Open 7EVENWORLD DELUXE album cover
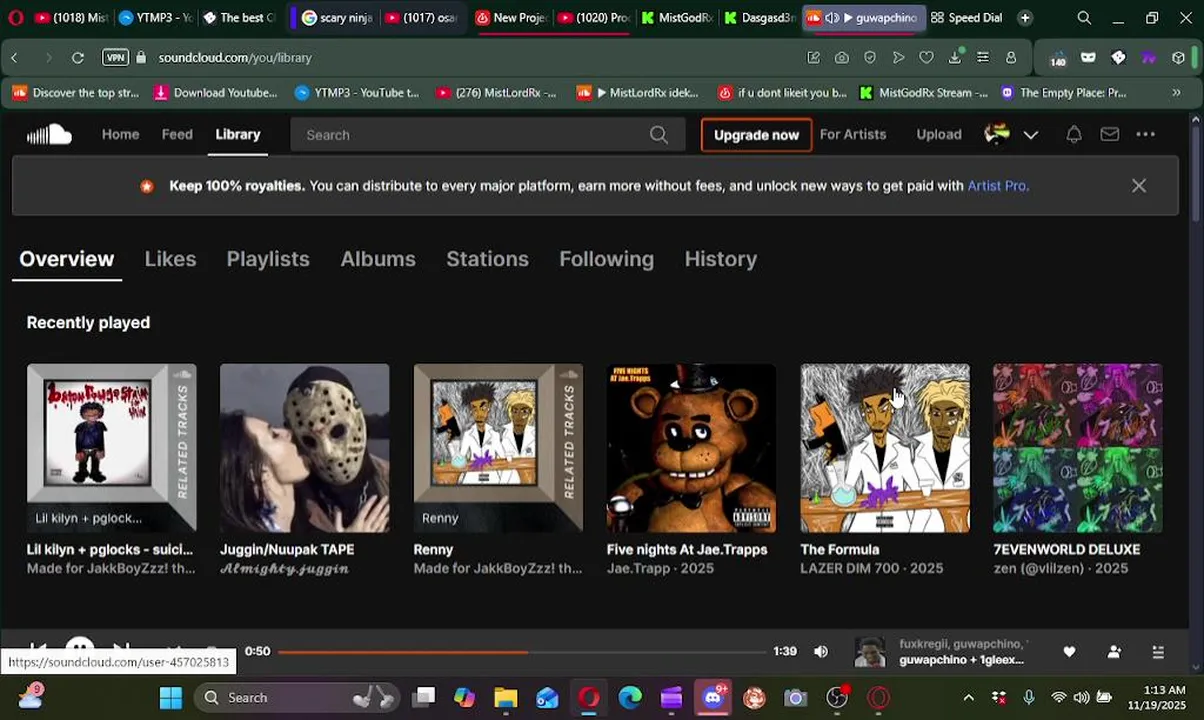 click(x=1078, y=448)
